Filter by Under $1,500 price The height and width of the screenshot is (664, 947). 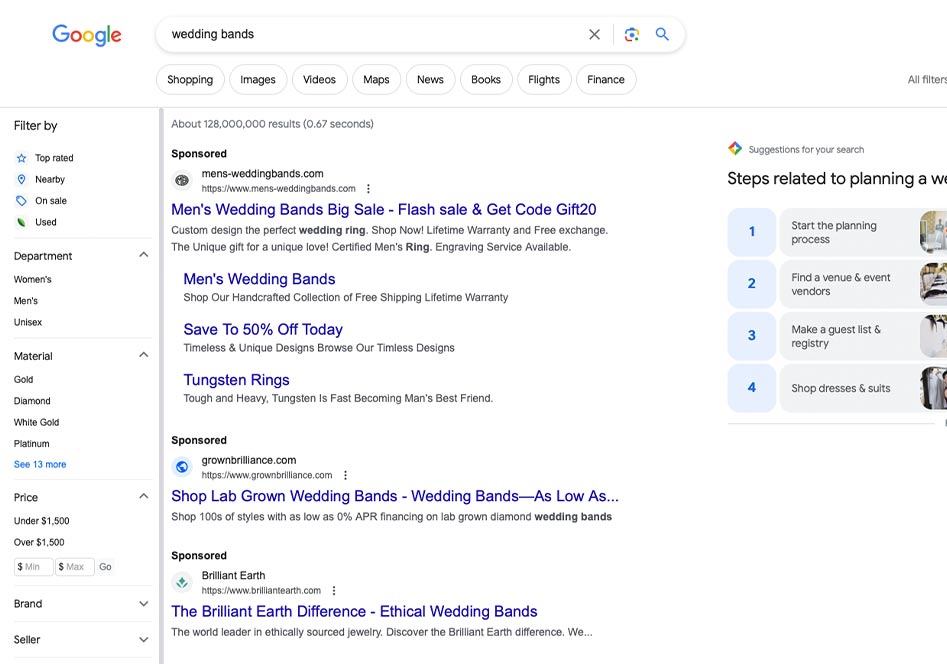click(x=42, y=521)
